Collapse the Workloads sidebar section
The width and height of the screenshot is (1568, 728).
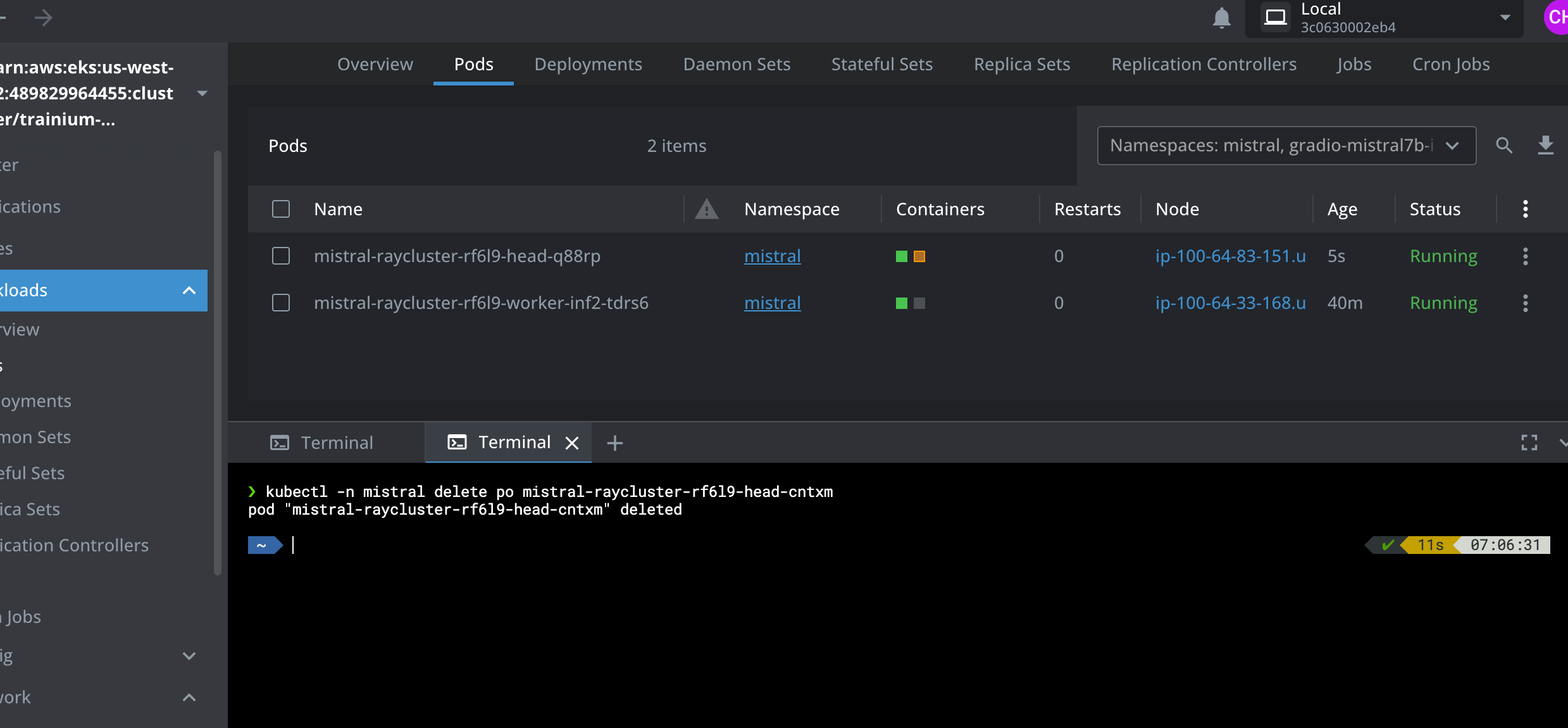189,291
